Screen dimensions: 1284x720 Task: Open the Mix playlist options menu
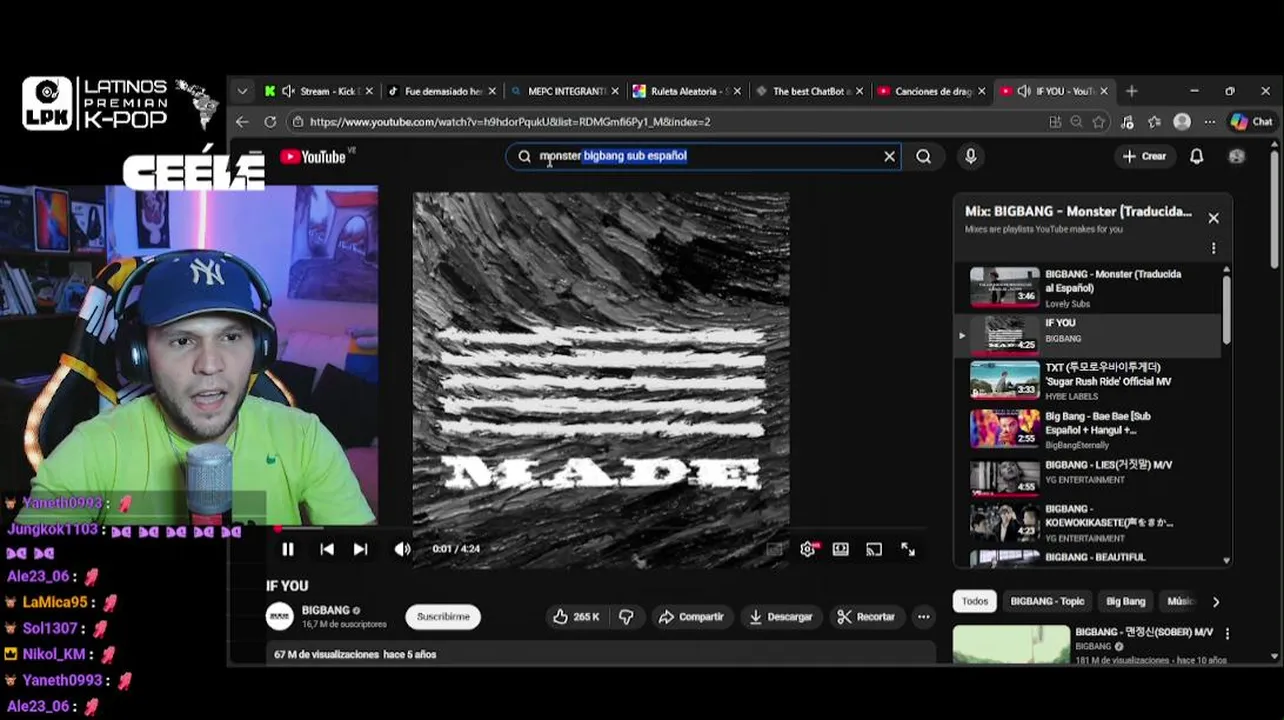pos(1213,248)
